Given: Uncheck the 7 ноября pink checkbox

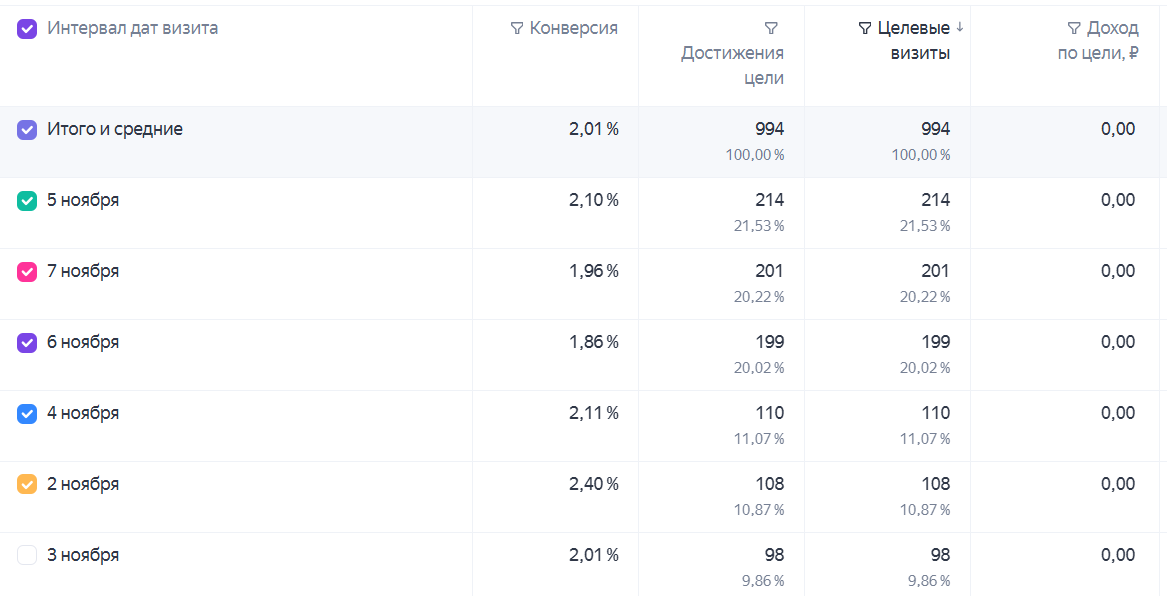Looking at the screenshot, I should [x=27, y=272].
